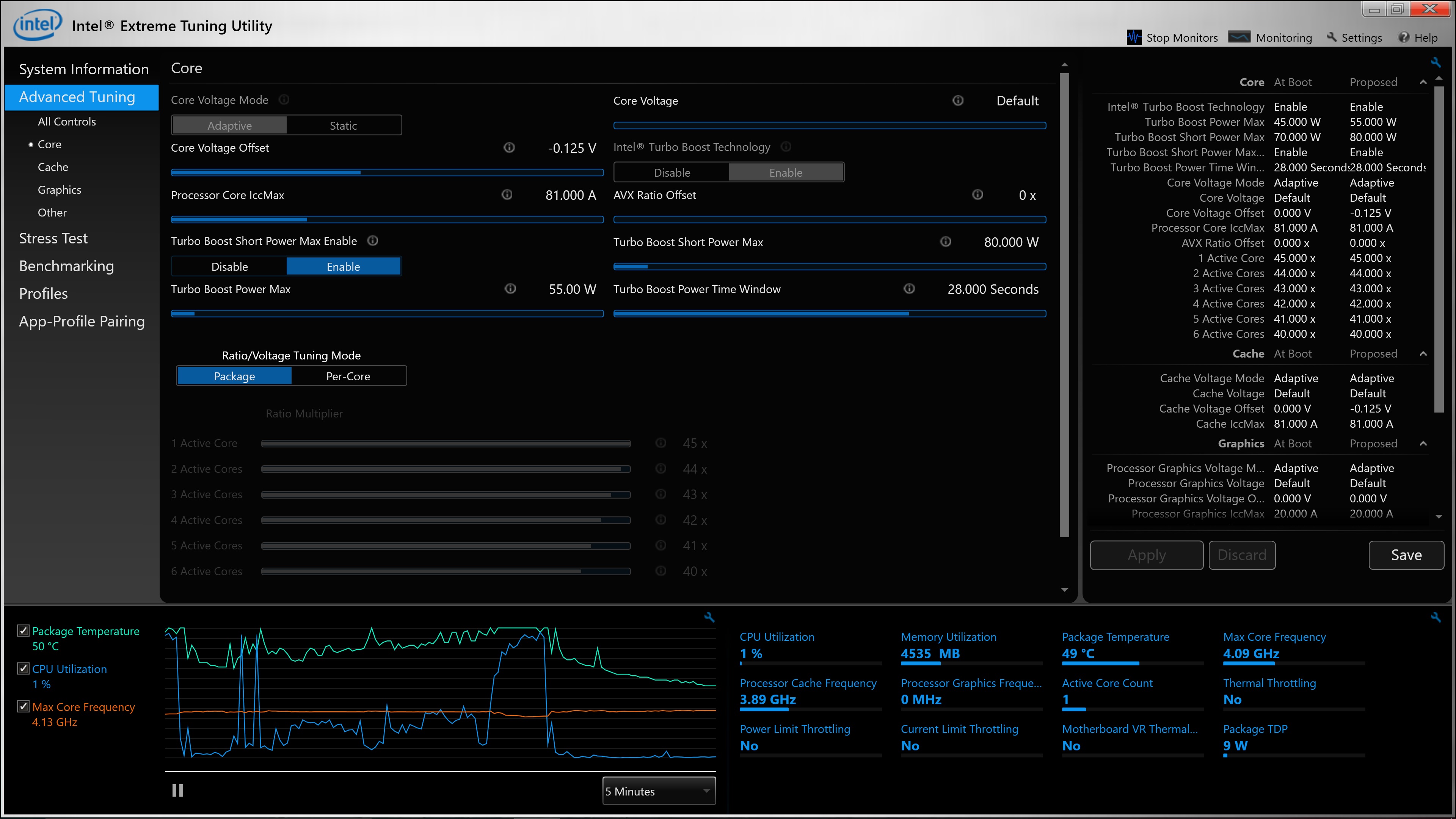Viewport: 1456px width, 819px height.
Task: Select Cache under Advanced Tuning
Action: (53, 167)
